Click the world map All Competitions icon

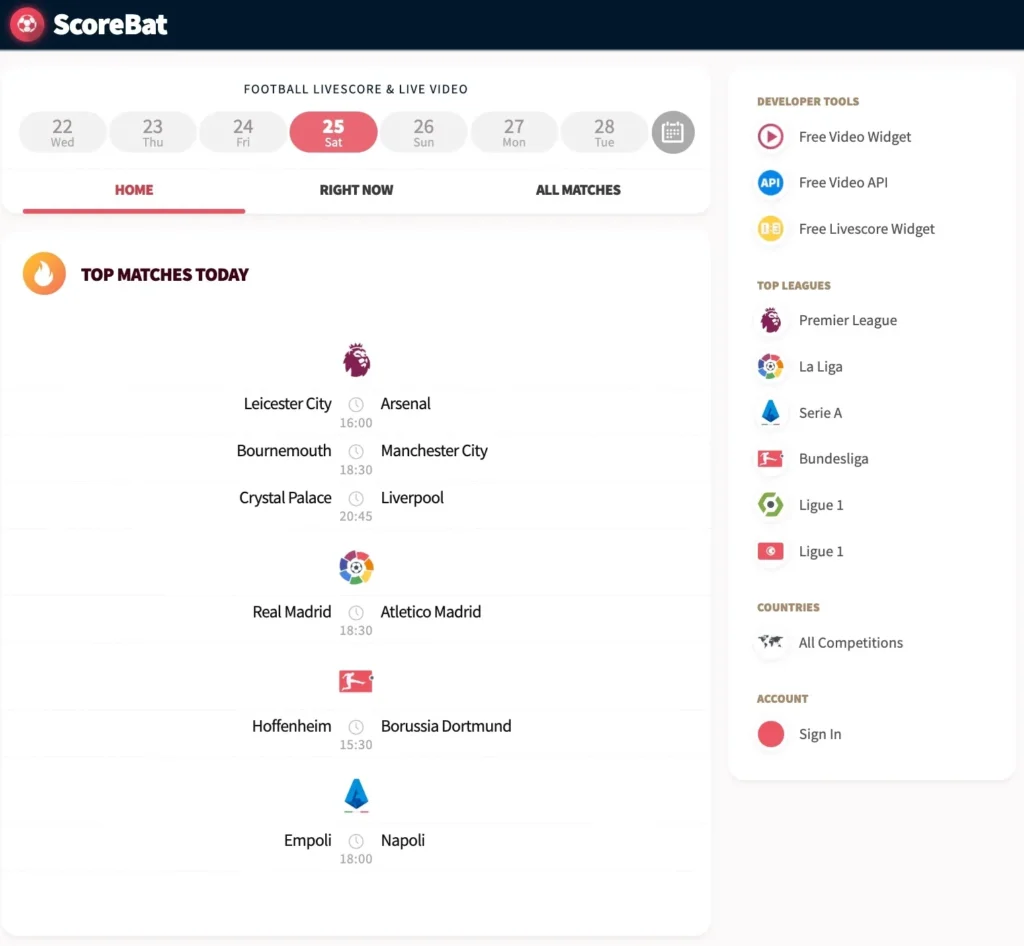pyautogui.click(x=771, y=642)
